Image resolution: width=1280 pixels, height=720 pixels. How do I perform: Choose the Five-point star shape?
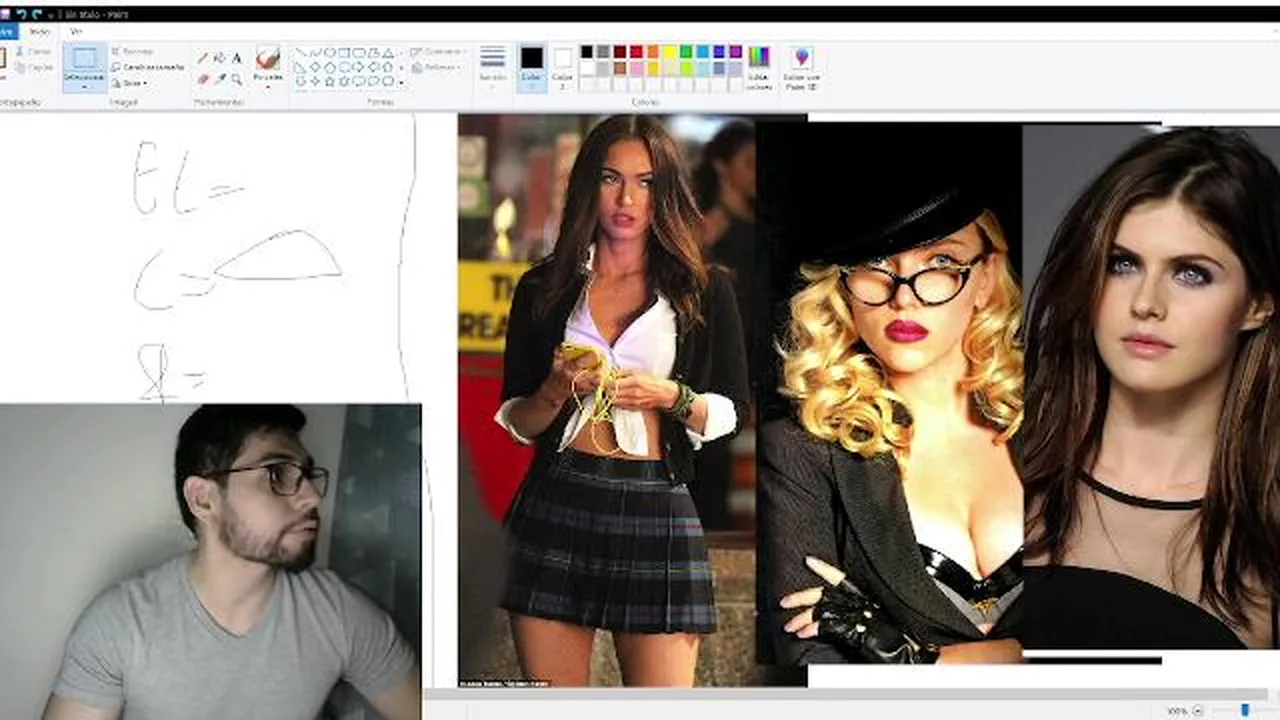pos(329,81)
